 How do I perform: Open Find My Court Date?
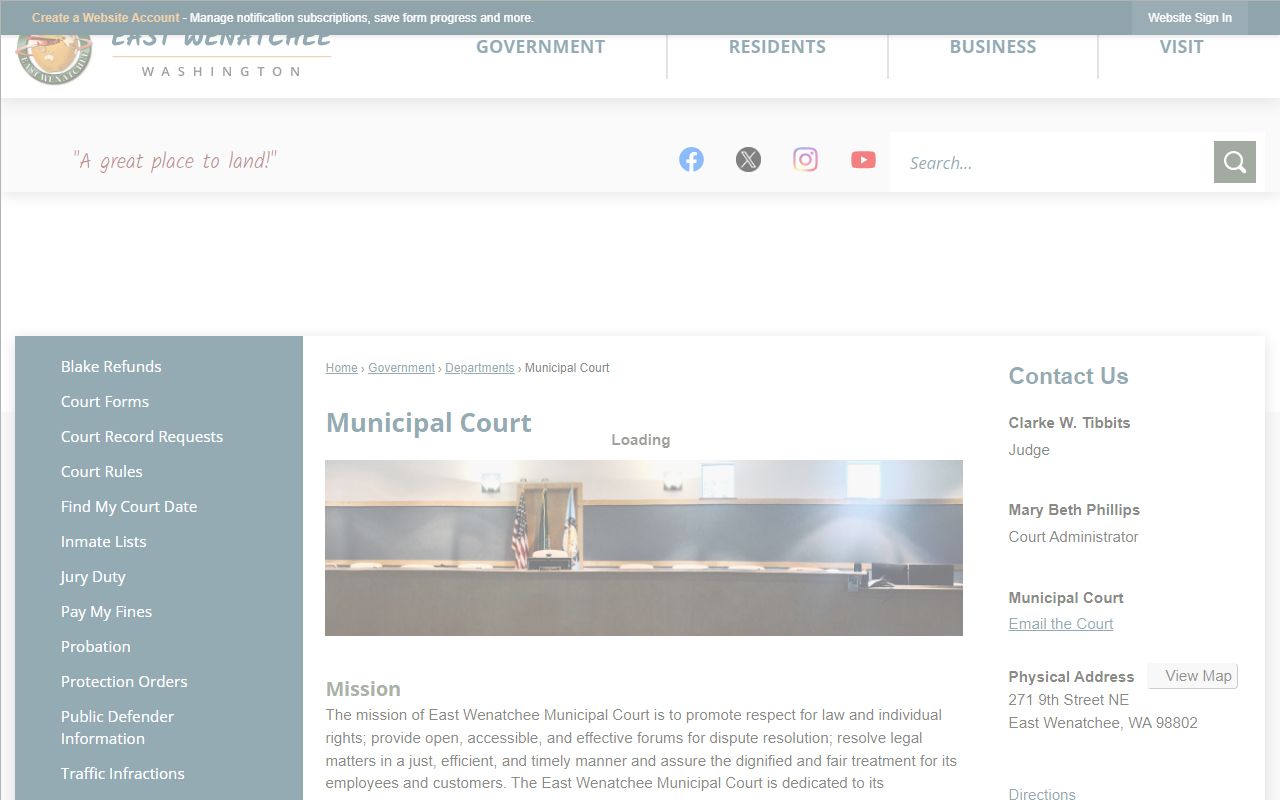pyautogui.click(x=129, y=507)
